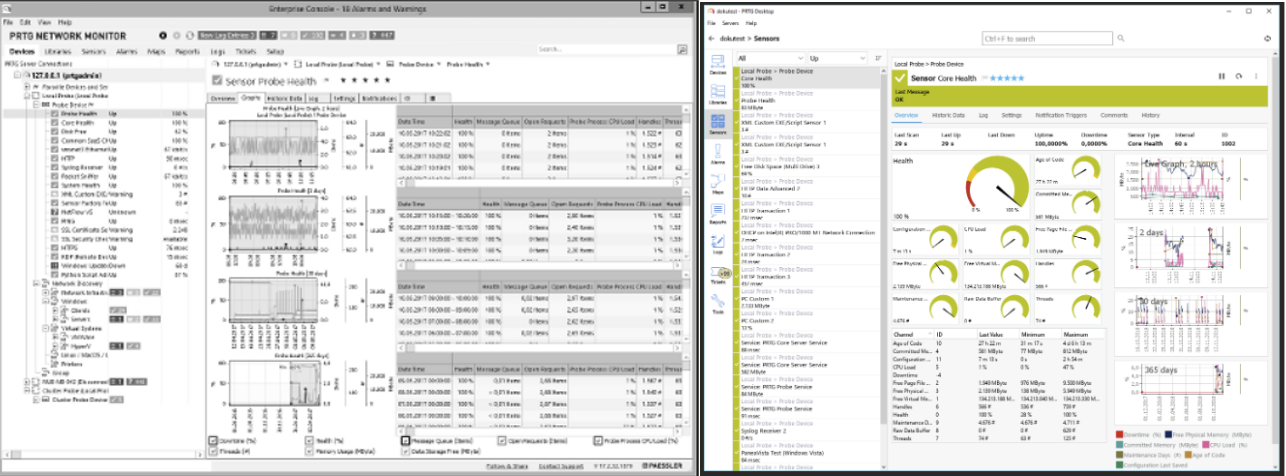The image size is (1286, 476).
Task: Toggle Health (%) checkbox under the graphs
Action: pos(309,440)
